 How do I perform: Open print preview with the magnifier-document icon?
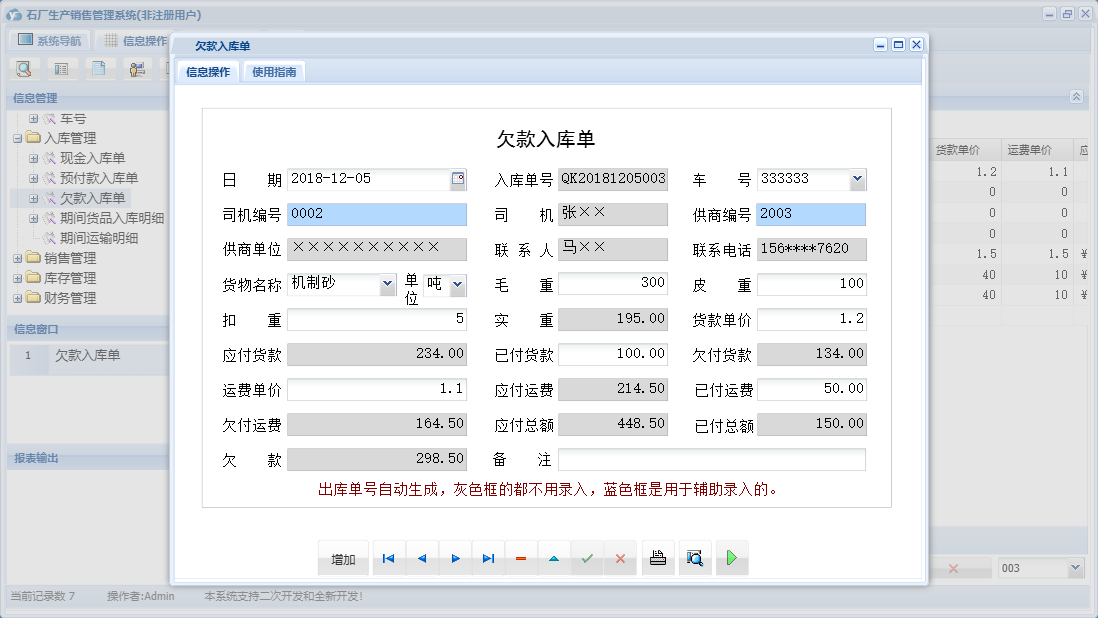coord(695,558)
